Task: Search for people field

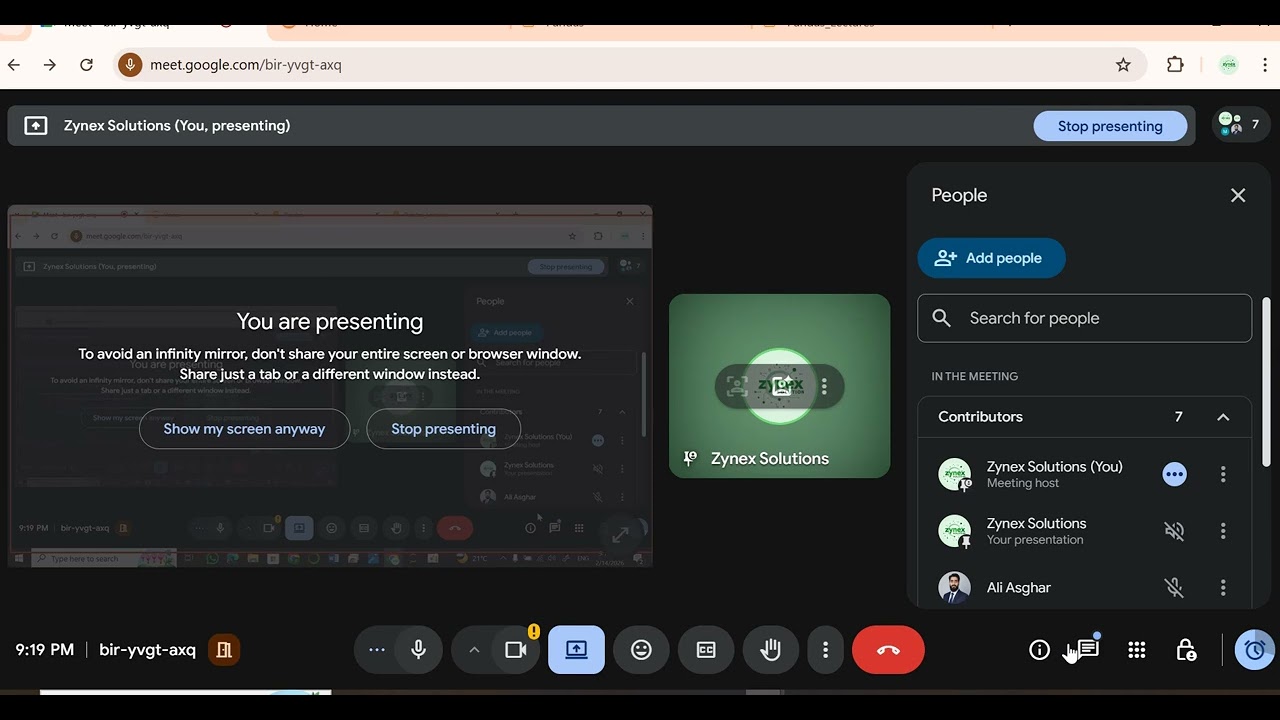Action: [1084, 318]
